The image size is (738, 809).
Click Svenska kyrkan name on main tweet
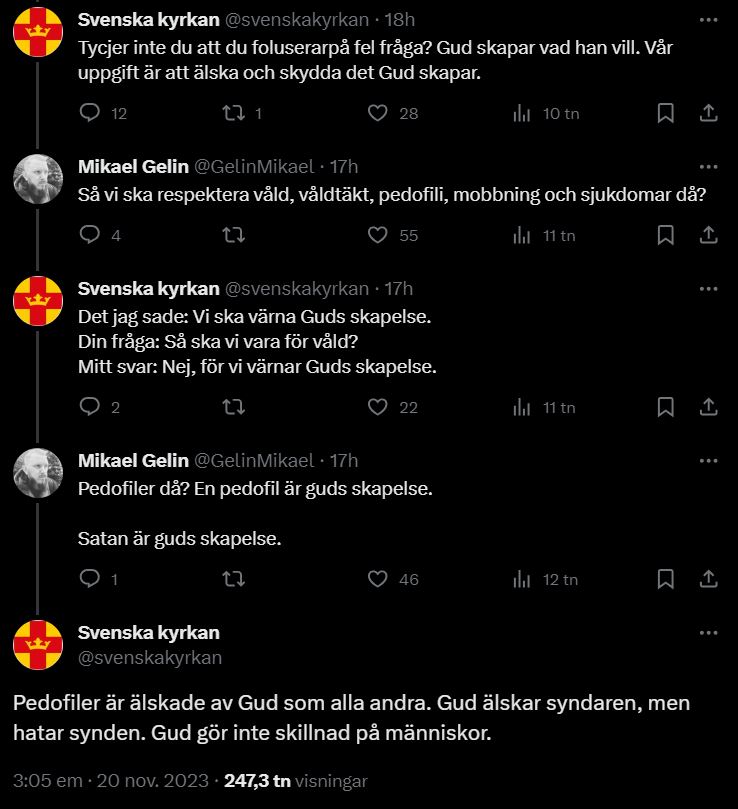click(148, 633)
